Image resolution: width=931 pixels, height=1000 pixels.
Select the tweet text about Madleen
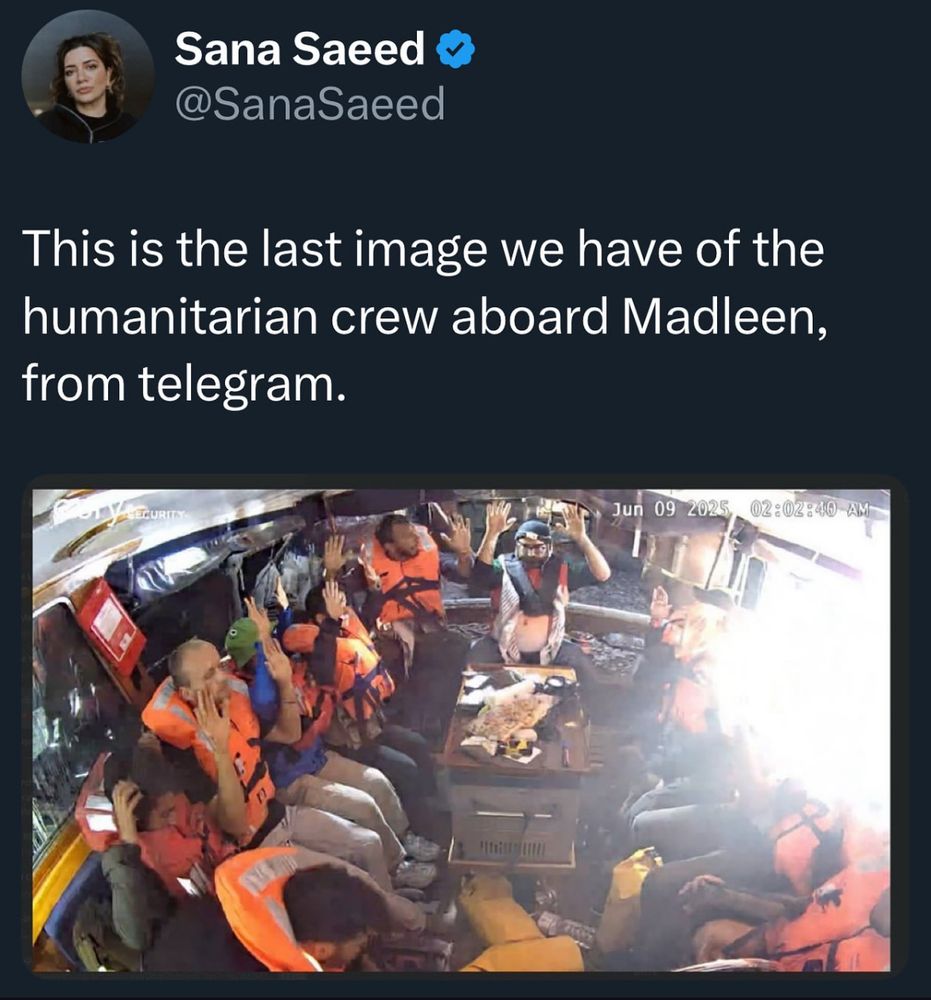point(425,317)
